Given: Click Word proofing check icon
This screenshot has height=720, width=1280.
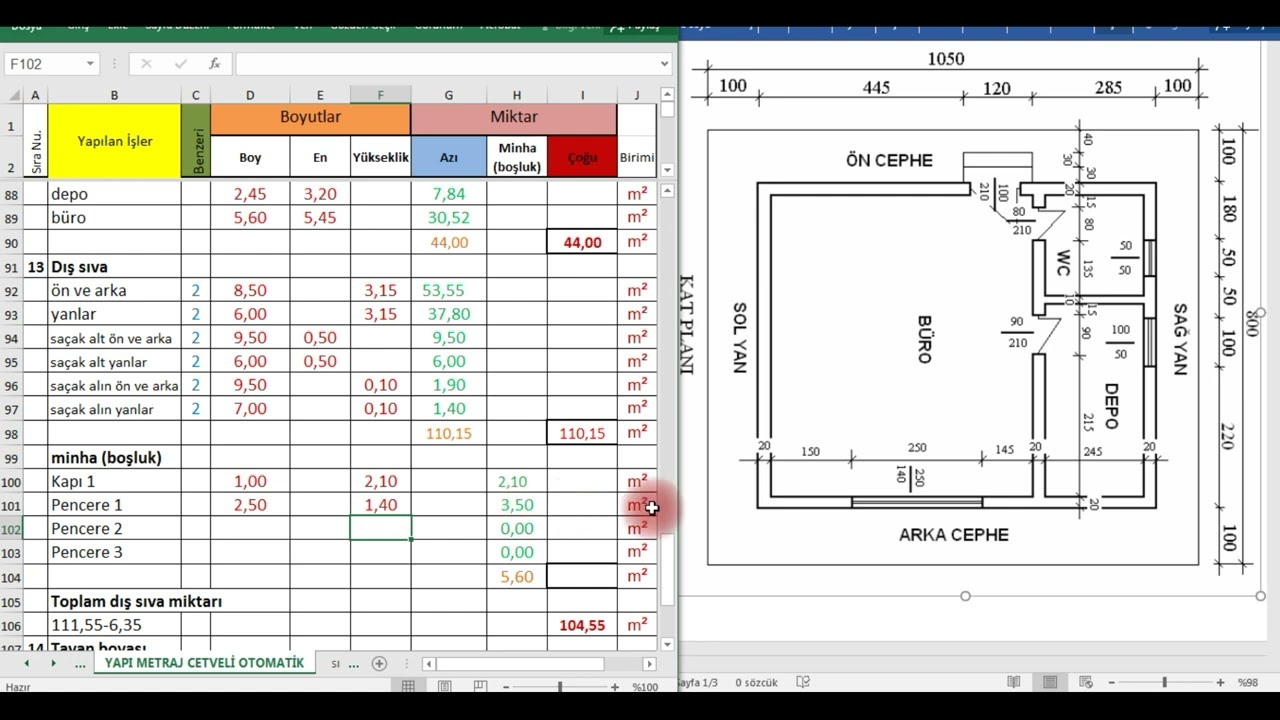Looking at the screenshot, I should [802, 682].
